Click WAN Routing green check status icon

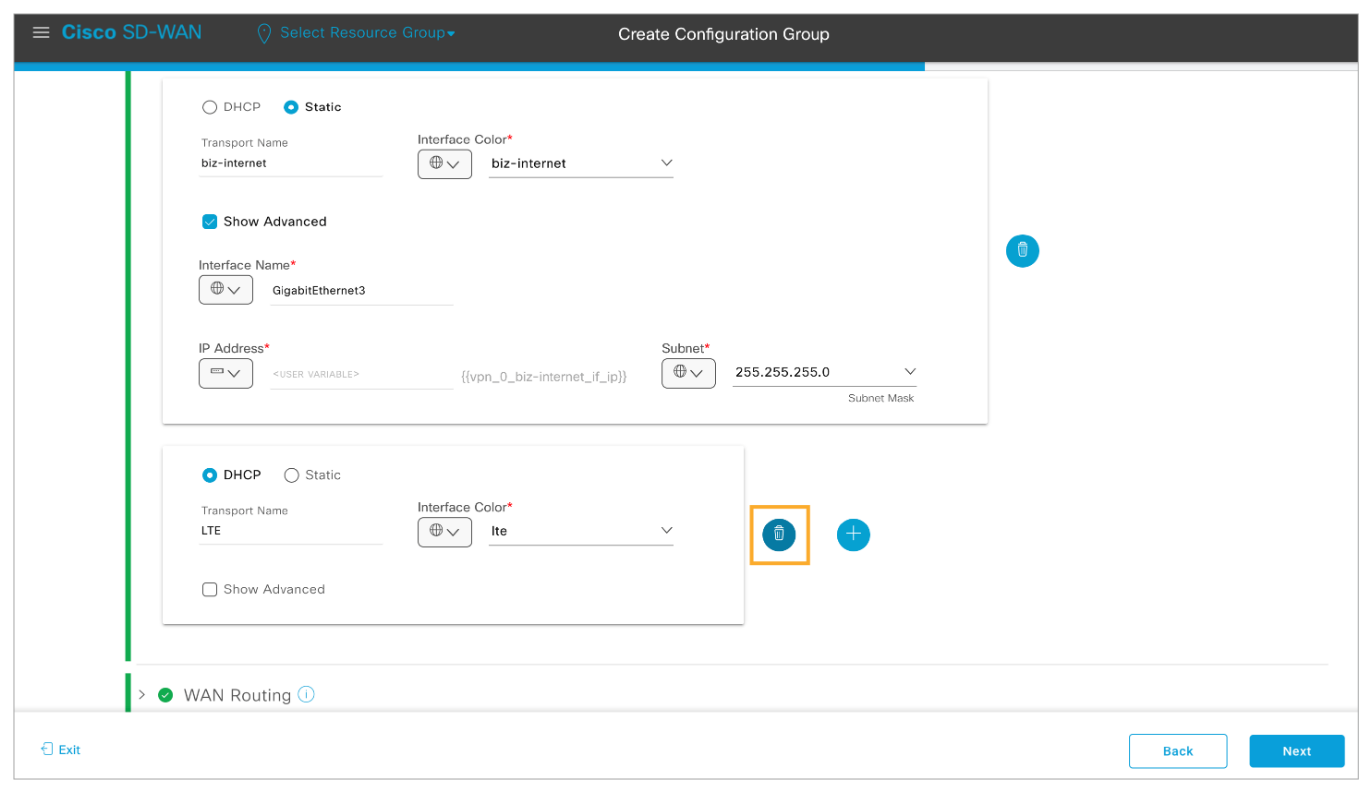166,695
